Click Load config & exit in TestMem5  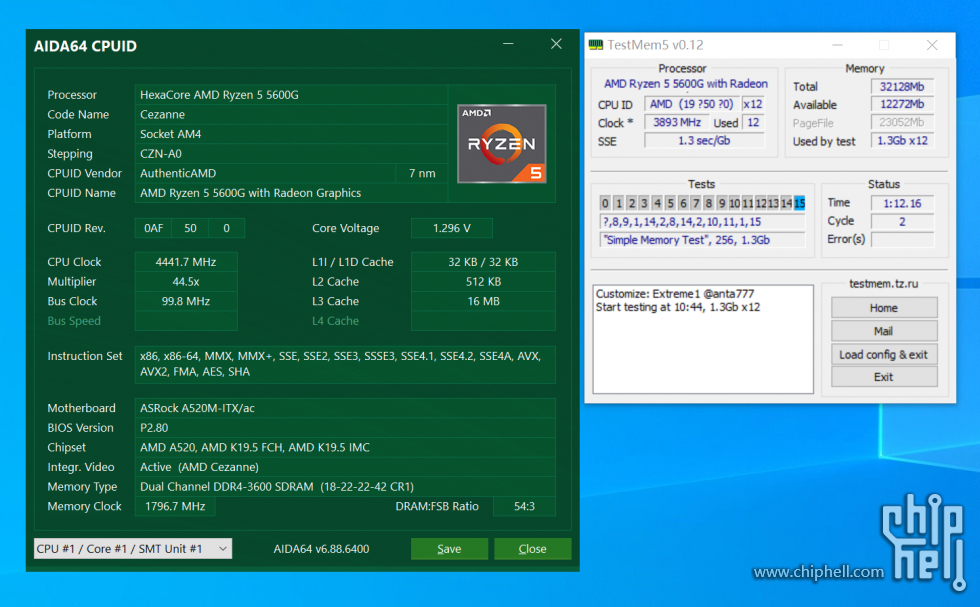point(884,354)
